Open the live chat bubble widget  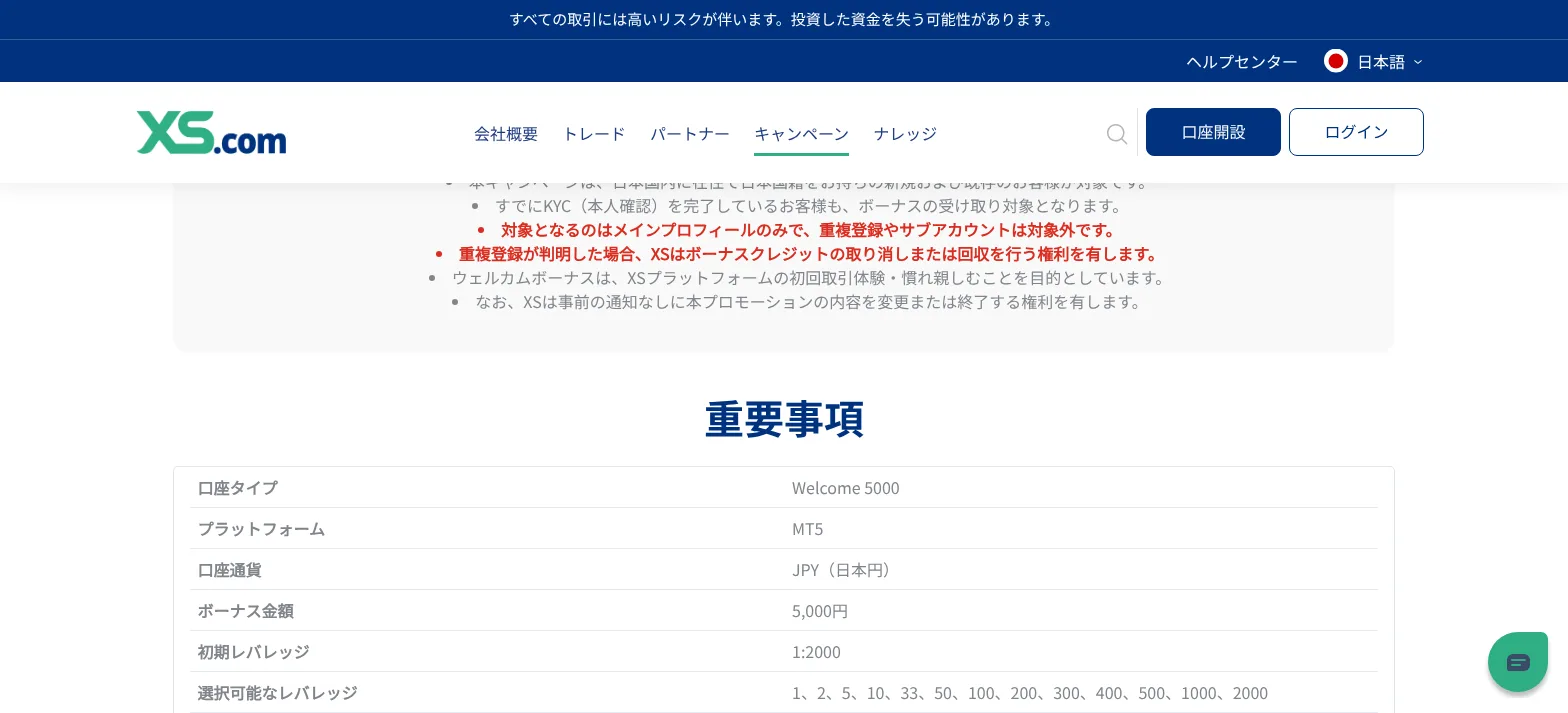click(1518, 662)
